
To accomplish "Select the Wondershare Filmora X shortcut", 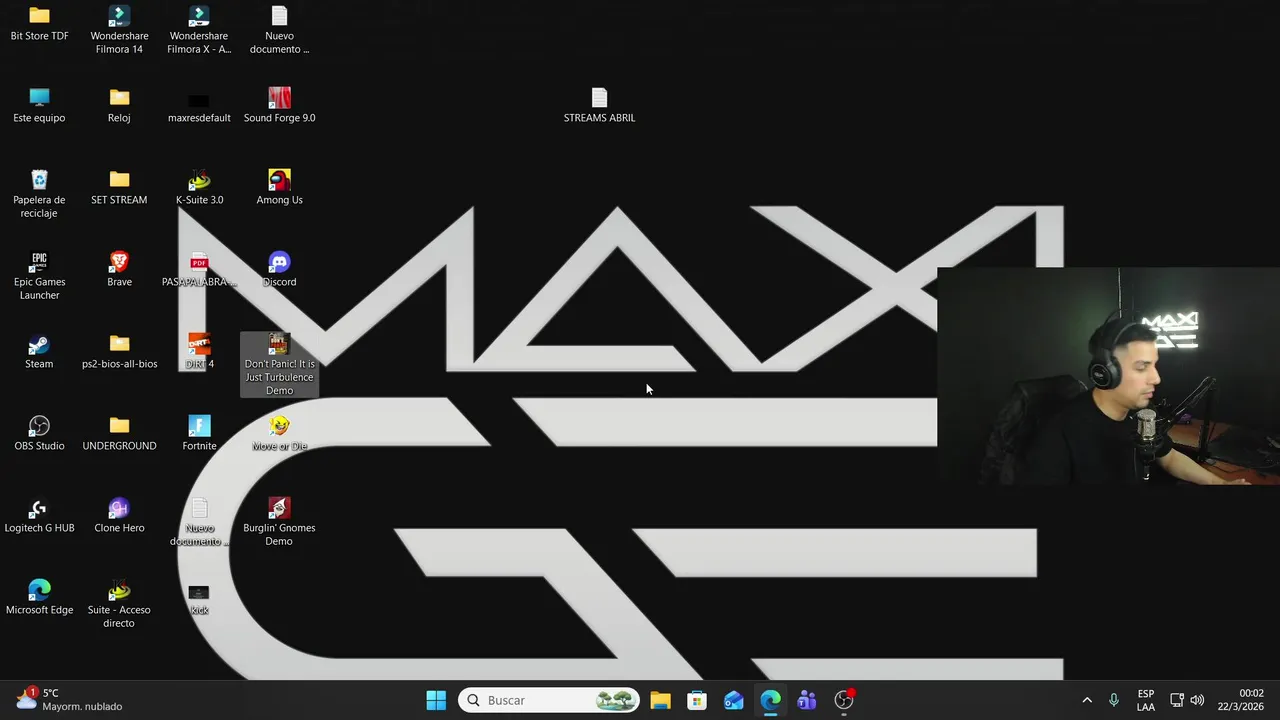I will pyautogui.click(x=199, y=30).
